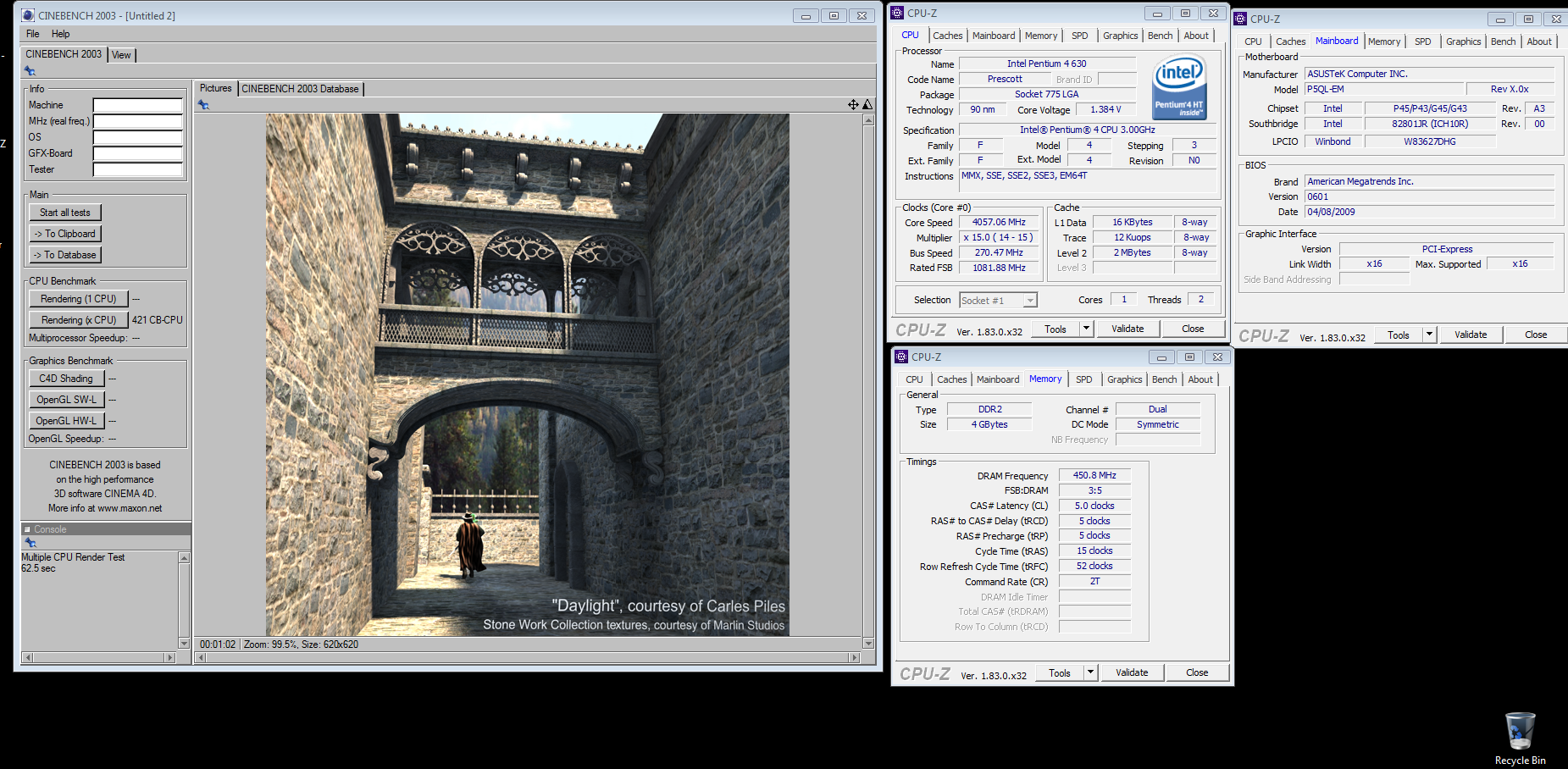Click the To Database button
The height and width of the screenshot is (769, 1568).
(65, 255)
